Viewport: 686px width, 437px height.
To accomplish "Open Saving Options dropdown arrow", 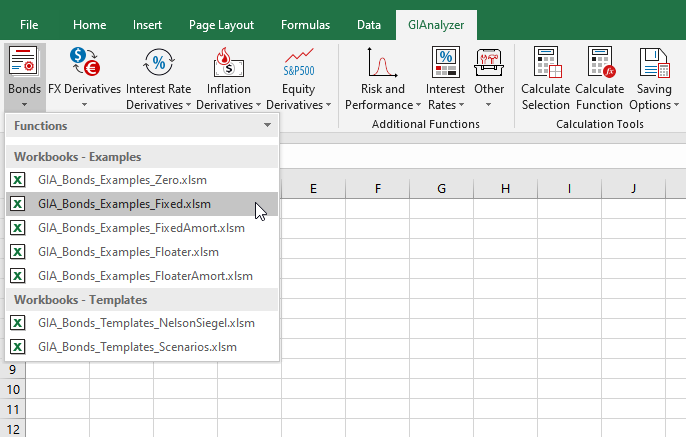I will (676, 105).
